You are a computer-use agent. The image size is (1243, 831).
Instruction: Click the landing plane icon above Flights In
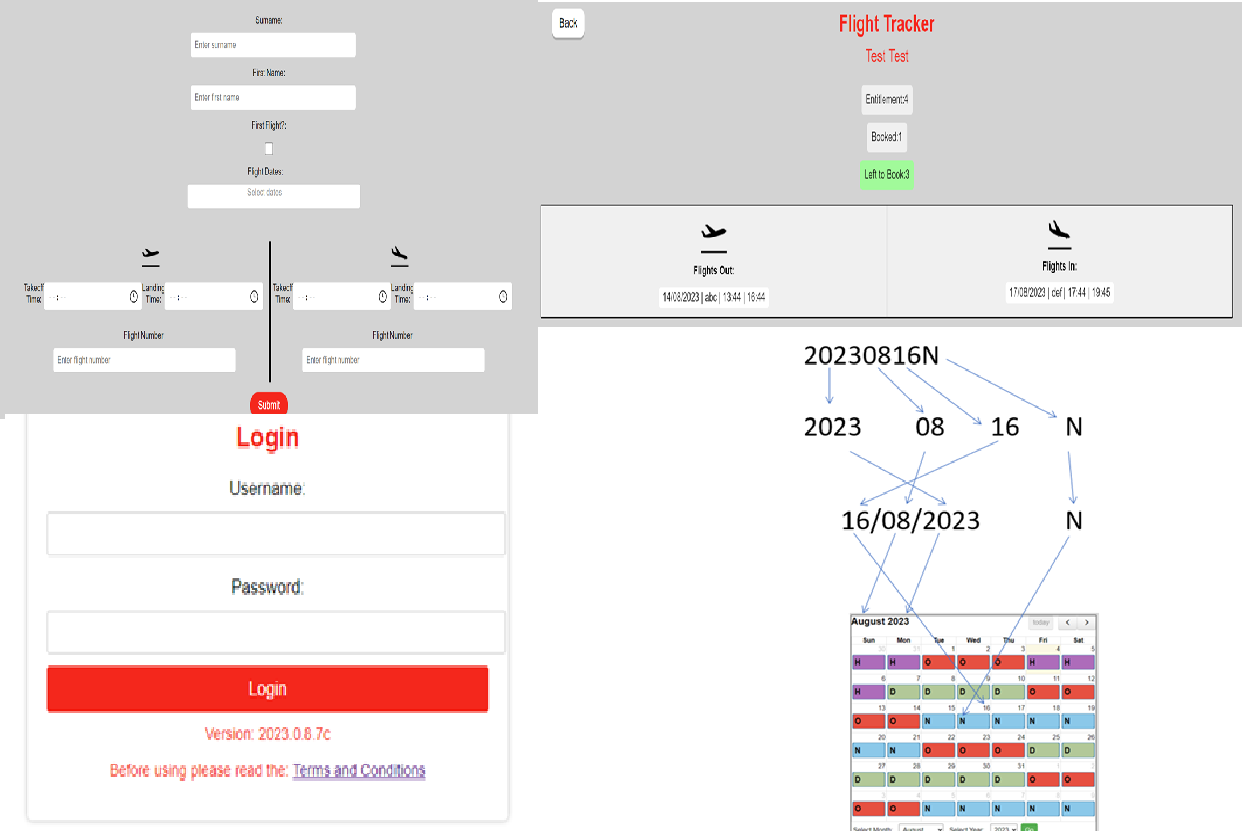tap(1058, 231)
